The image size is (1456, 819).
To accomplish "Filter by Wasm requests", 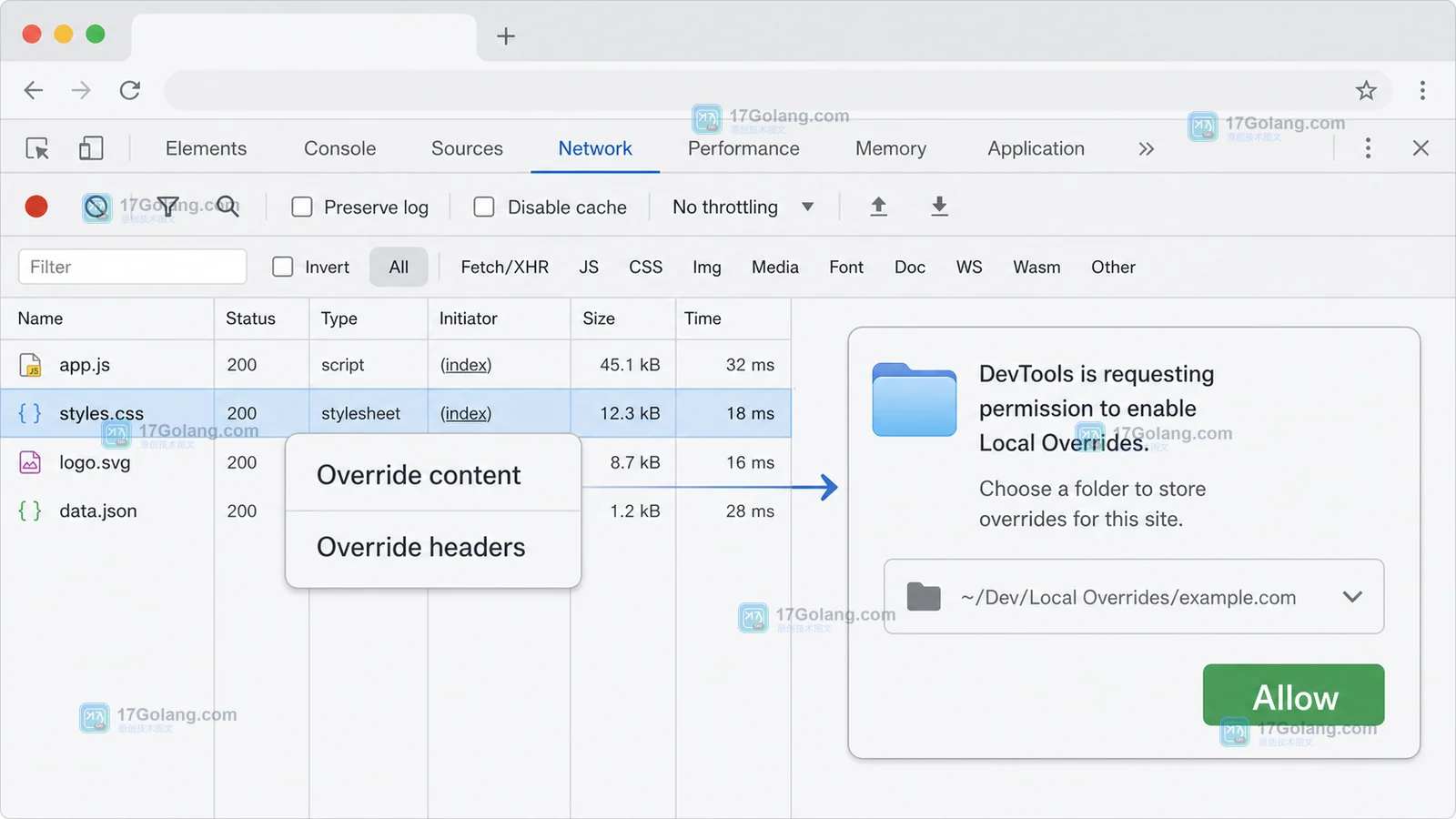I will point(1036,267).
